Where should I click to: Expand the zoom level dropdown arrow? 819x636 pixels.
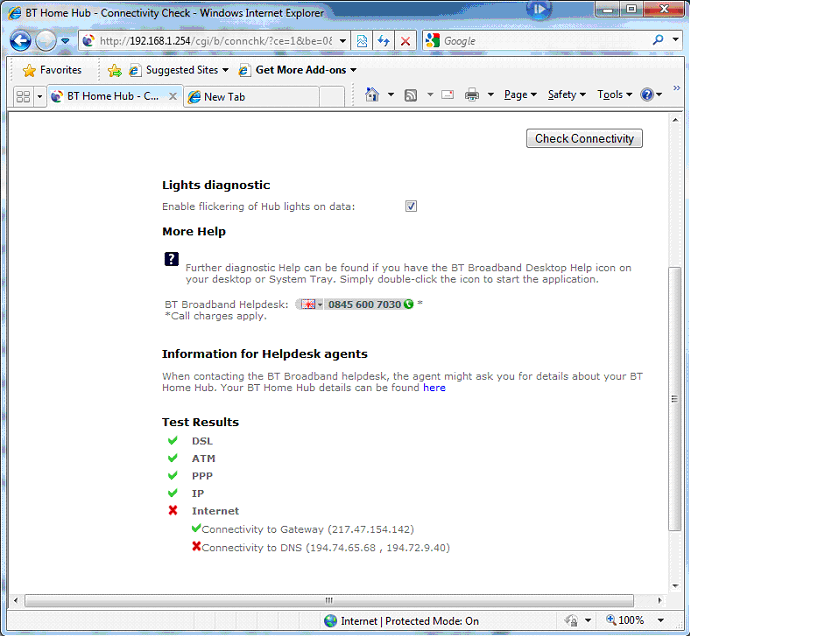pyautogui.click(x=661, y=620)
